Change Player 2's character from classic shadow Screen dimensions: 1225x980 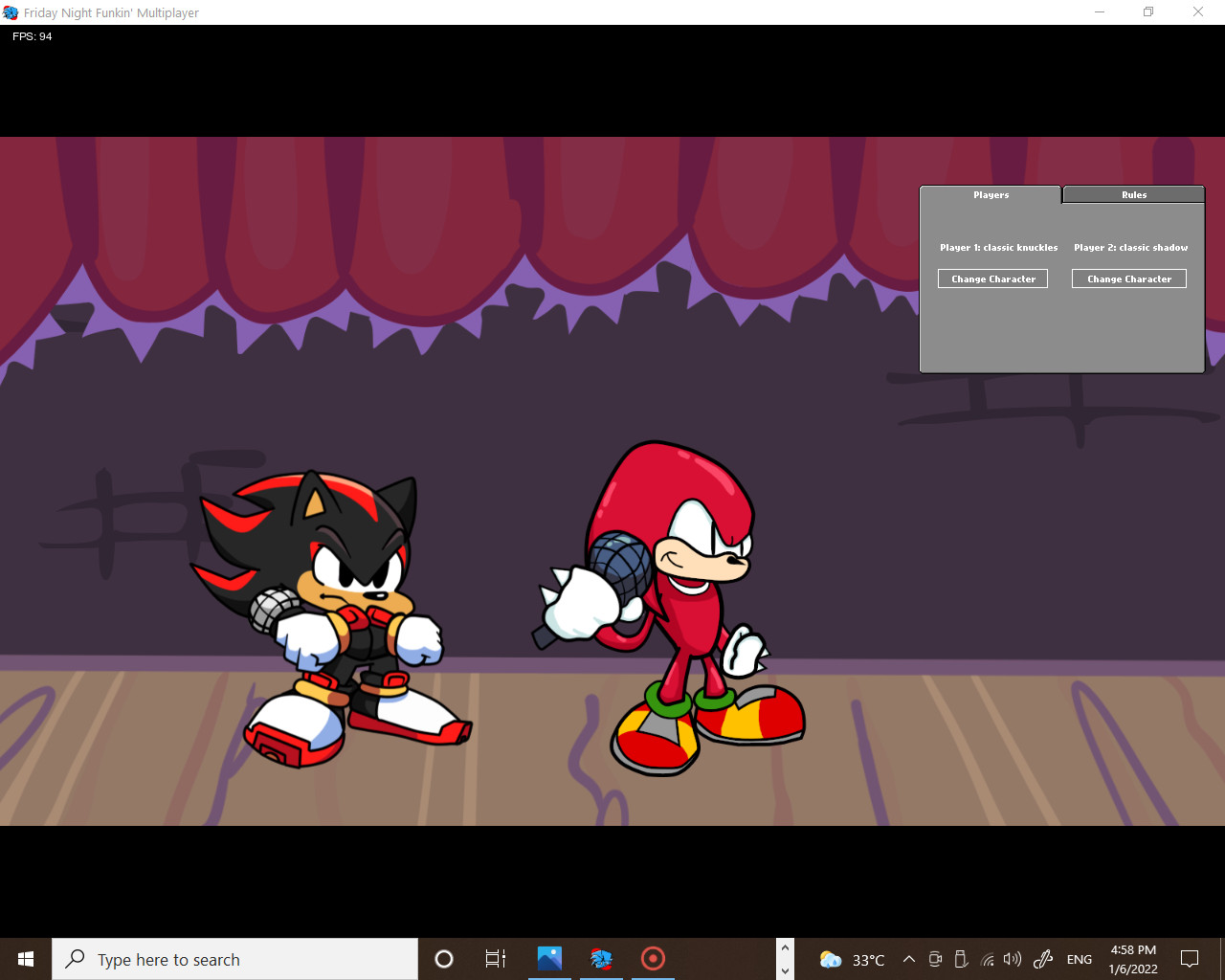(x=1129, y=278)
